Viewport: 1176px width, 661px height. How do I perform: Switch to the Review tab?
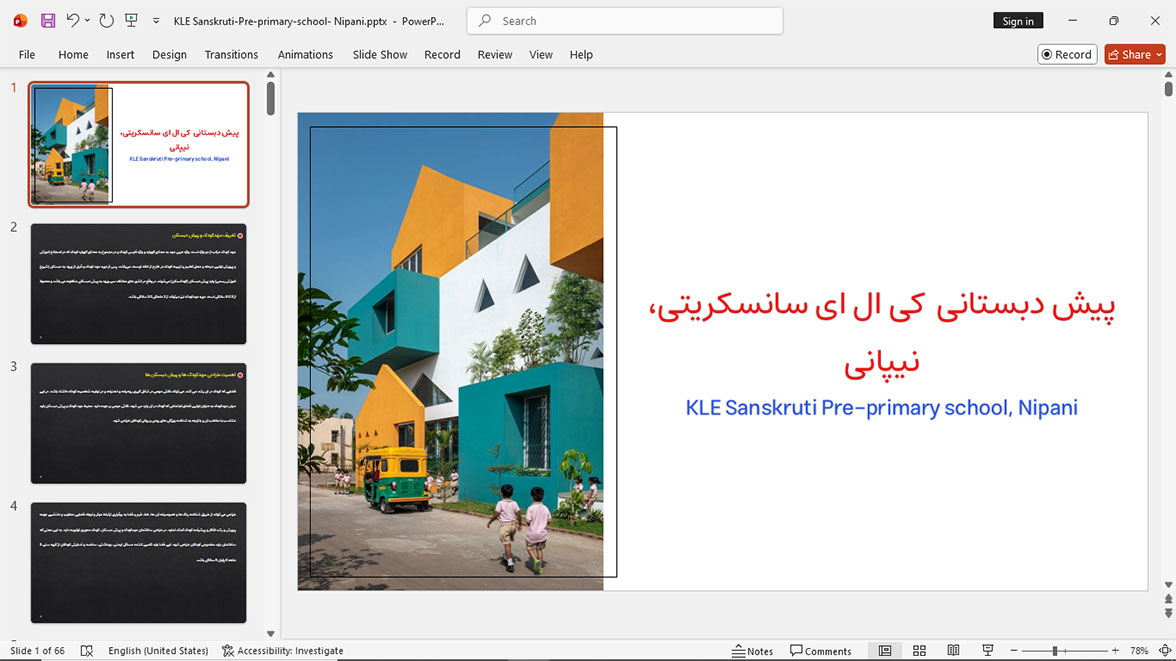point(495,55)
